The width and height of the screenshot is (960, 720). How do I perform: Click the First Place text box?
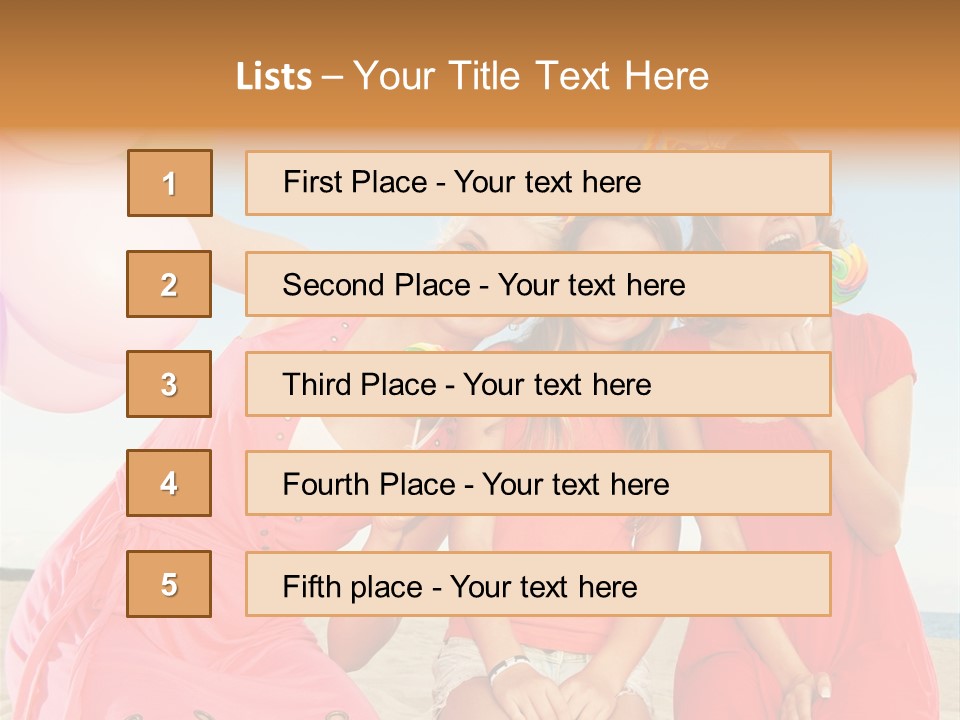tap(538, 183)
